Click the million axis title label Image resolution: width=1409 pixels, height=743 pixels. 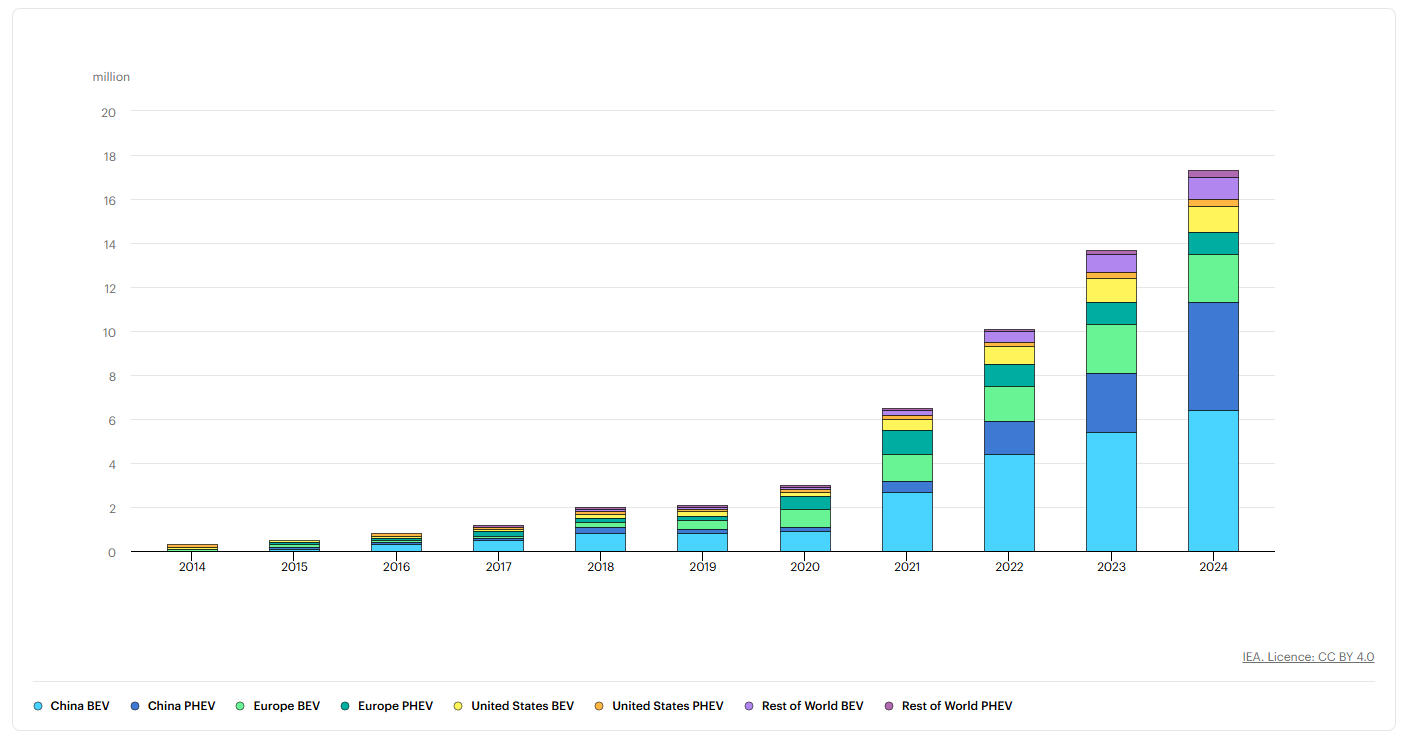click(110, 76)
